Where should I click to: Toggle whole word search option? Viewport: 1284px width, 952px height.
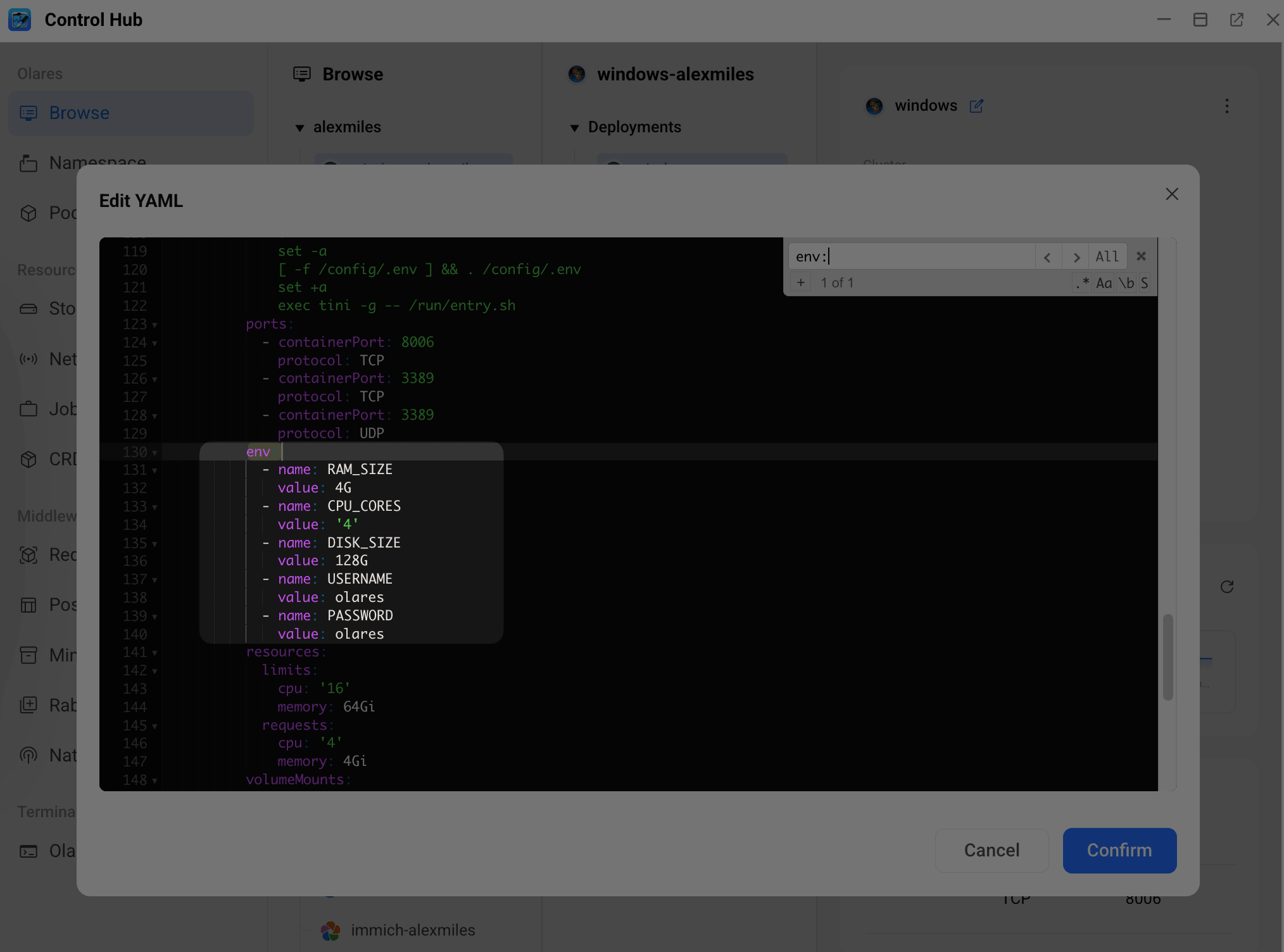click(x=1126, y=283)
